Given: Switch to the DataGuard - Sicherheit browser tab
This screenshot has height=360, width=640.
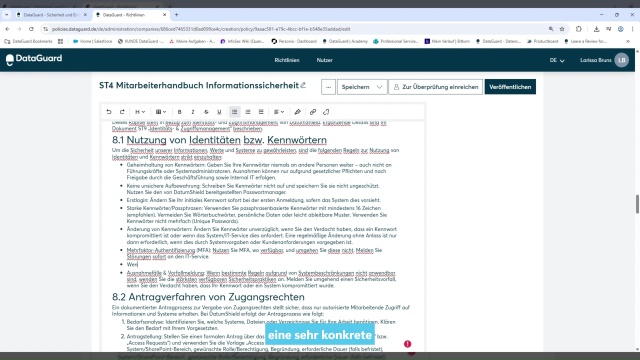Looking at the screenshot, I should click(51, 15).
